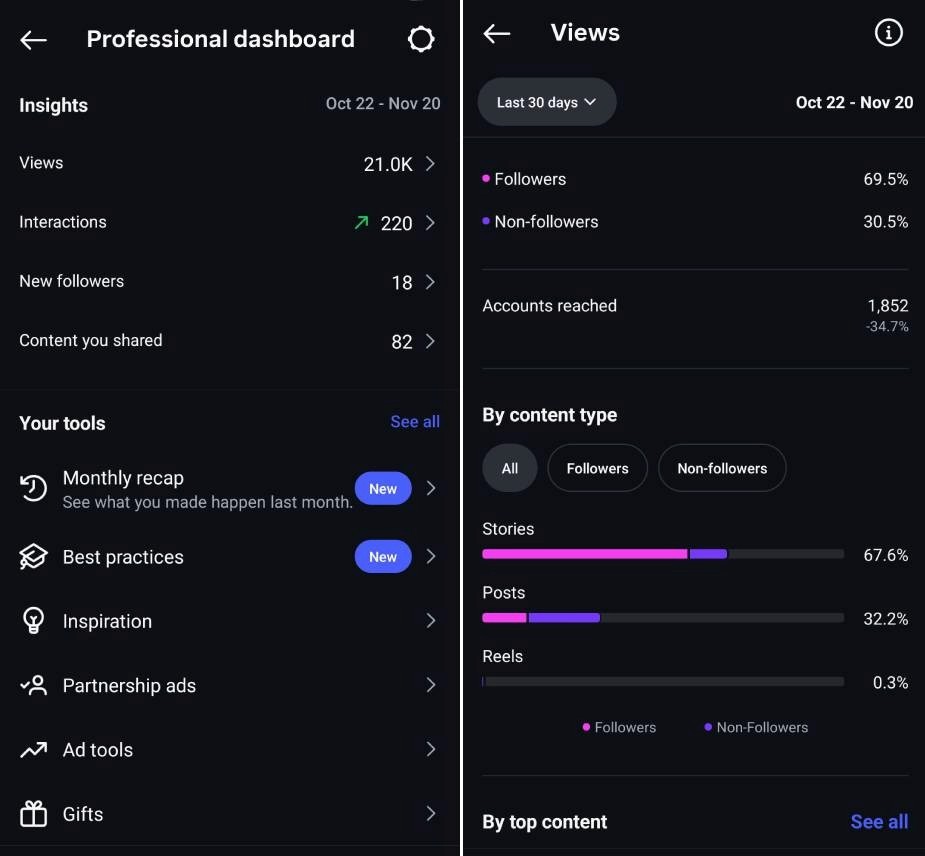
Task: Open the Gifts label
Action: pyautogui.click(x=83, y=814)
